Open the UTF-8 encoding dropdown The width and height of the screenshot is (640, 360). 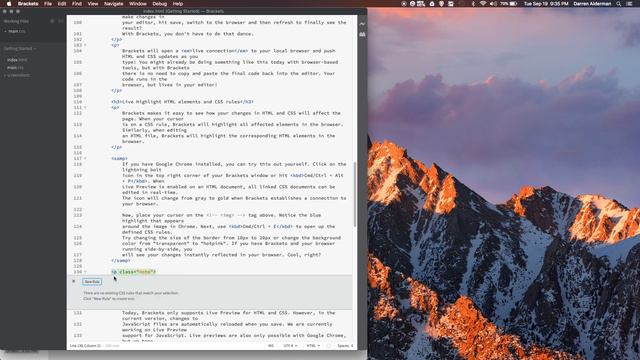point(290,346)
